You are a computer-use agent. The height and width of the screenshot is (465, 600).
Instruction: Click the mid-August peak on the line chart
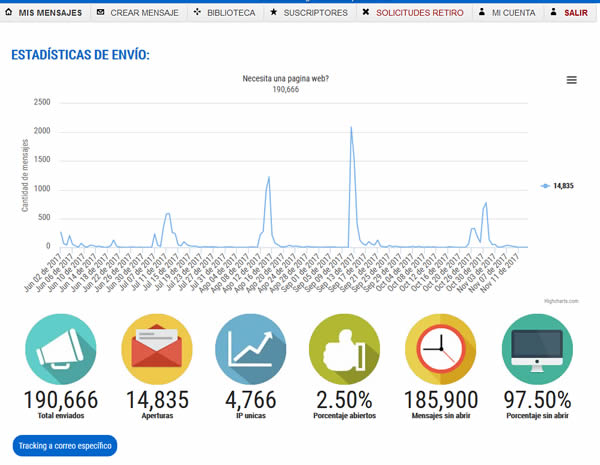pyautogui.click(x=269, y=178)
